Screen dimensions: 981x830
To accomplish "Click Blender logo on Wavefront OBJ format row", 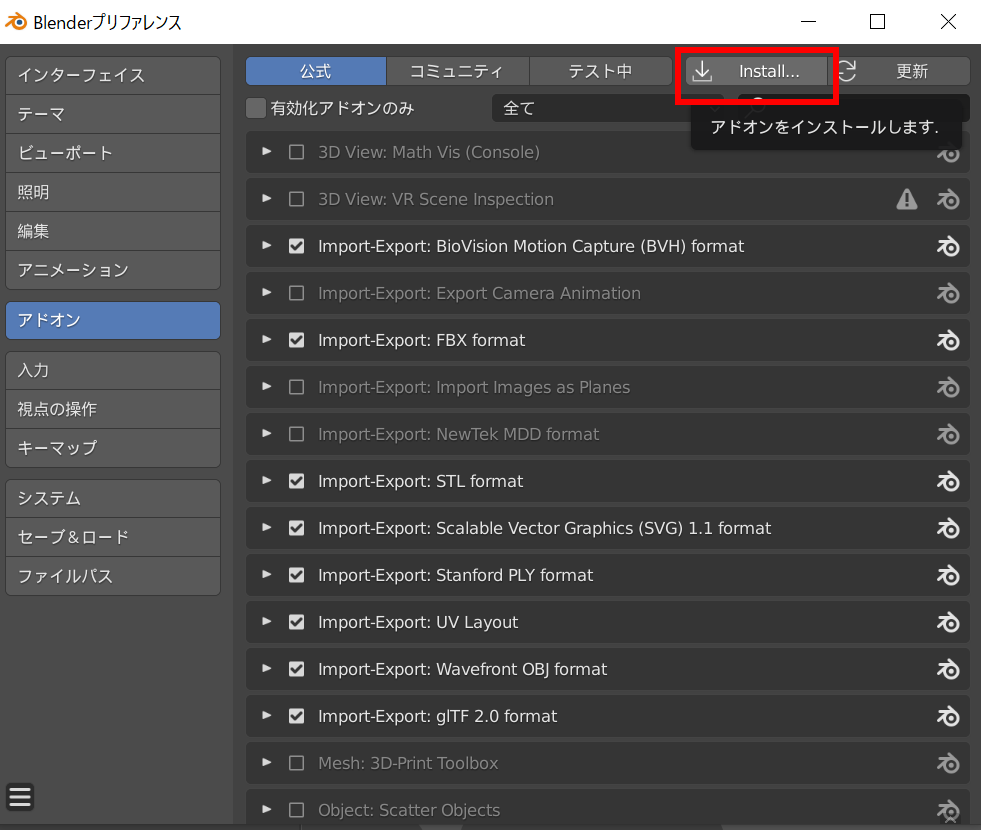I will tap(948, 669).
